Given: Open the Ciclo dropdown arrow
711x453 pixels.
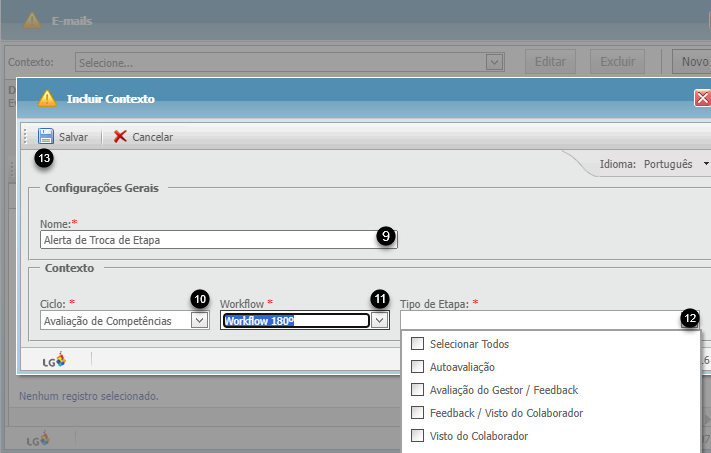Looking at the screenshot, I should [199, 321].
